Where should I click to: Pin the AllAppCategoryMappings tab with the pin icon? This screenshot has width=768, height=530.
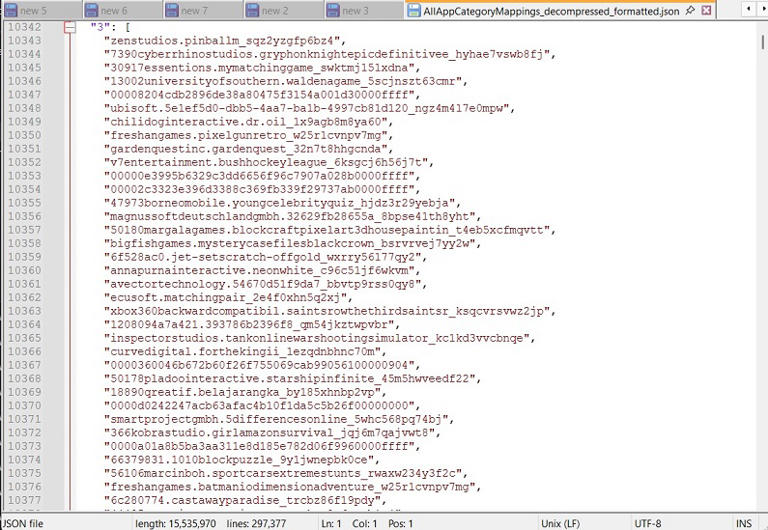pos(692,10)
